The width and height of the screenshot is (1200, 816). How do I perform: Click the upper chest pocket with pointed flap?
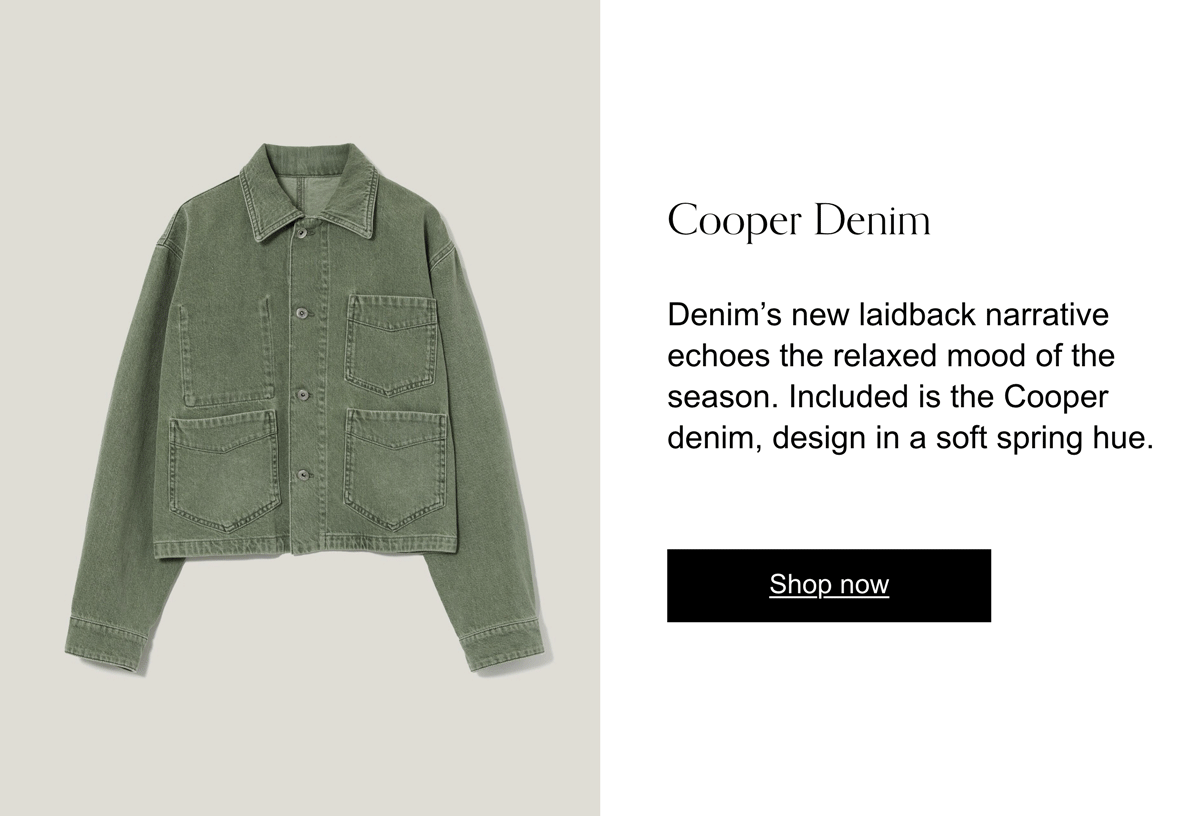click(x=391, y=343)
